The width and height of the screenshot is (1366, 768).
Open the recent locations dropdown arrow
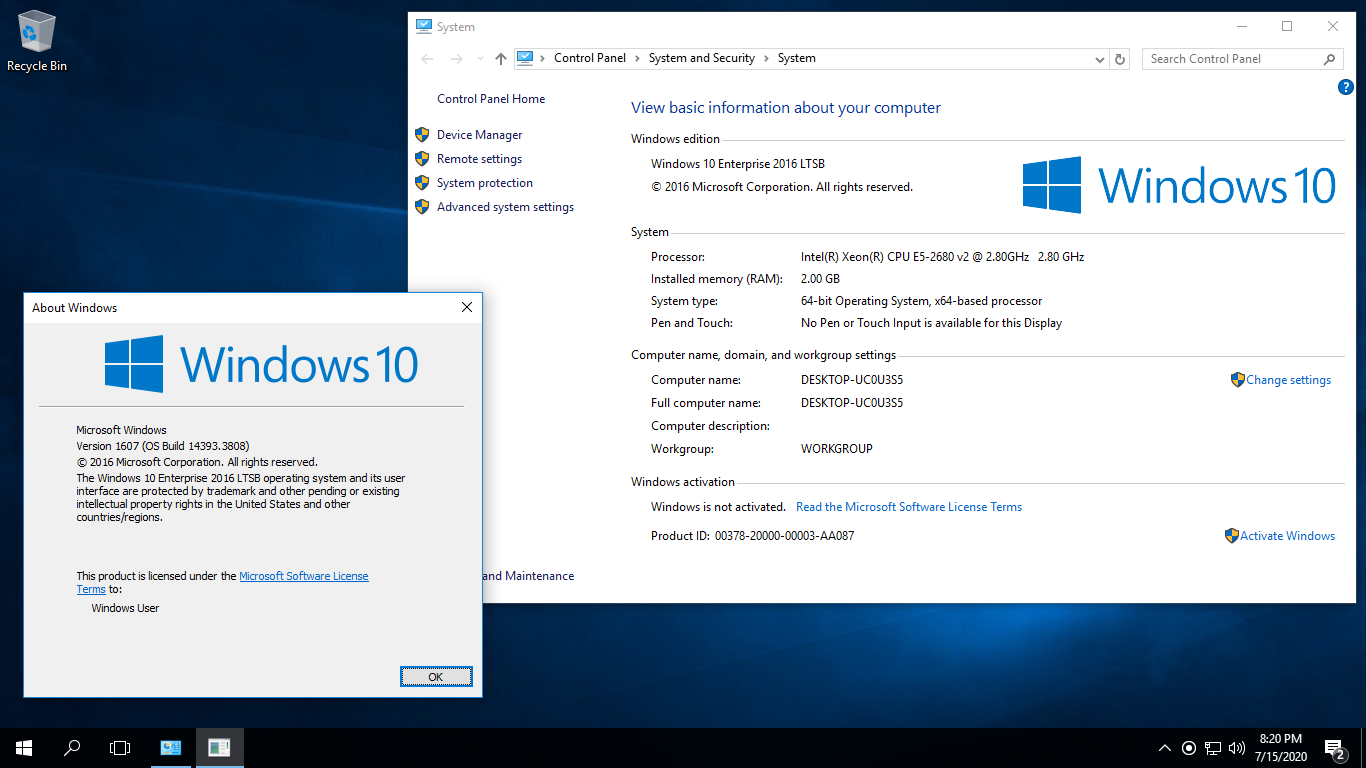481,59
